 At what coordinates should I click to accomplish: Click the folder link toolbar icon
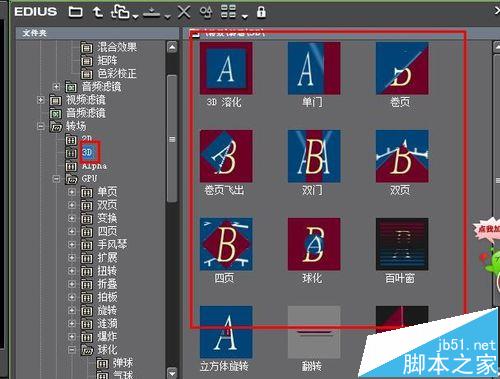point(120,12)
